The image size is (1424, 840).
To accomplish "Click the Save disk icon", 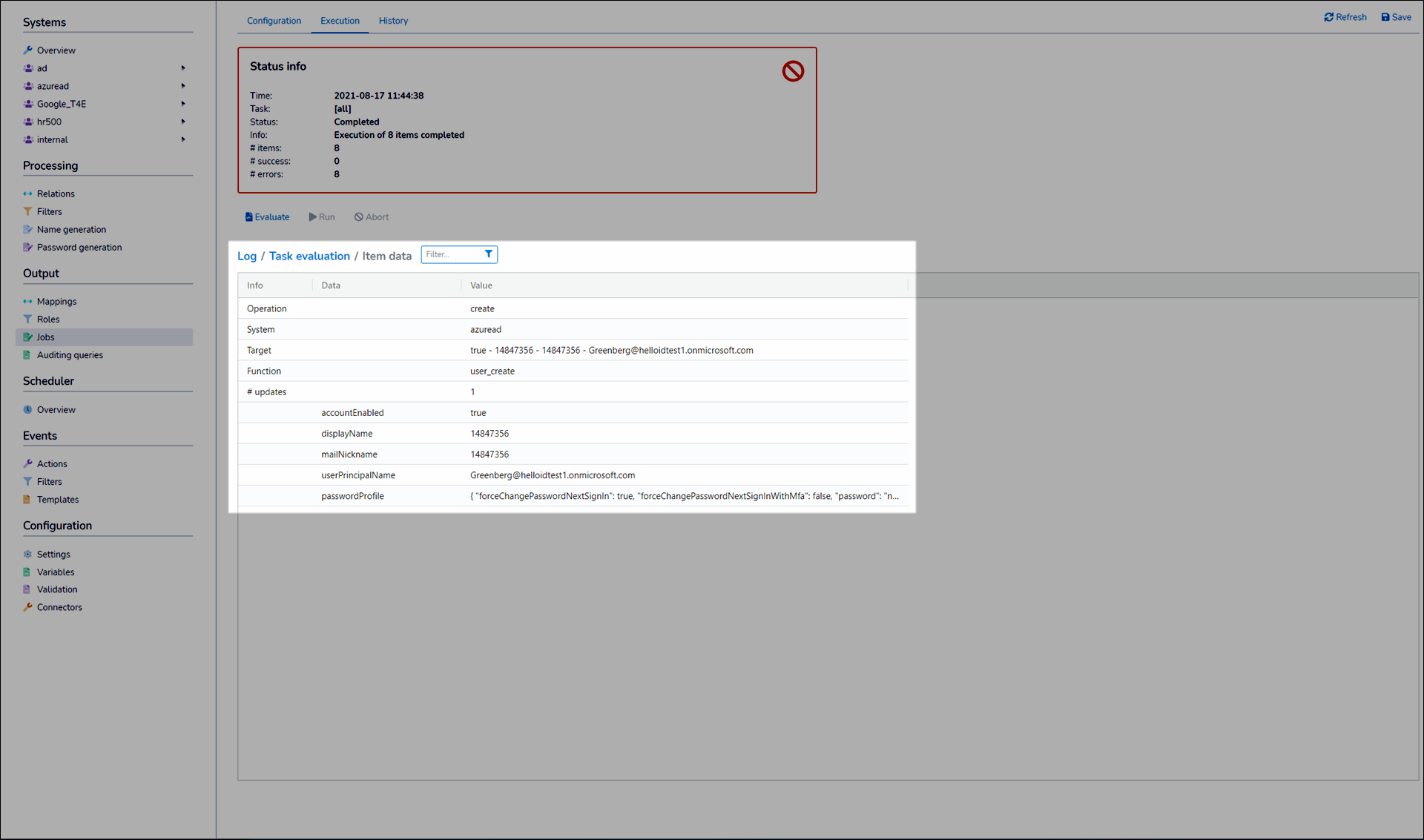I will (1385, 17).
